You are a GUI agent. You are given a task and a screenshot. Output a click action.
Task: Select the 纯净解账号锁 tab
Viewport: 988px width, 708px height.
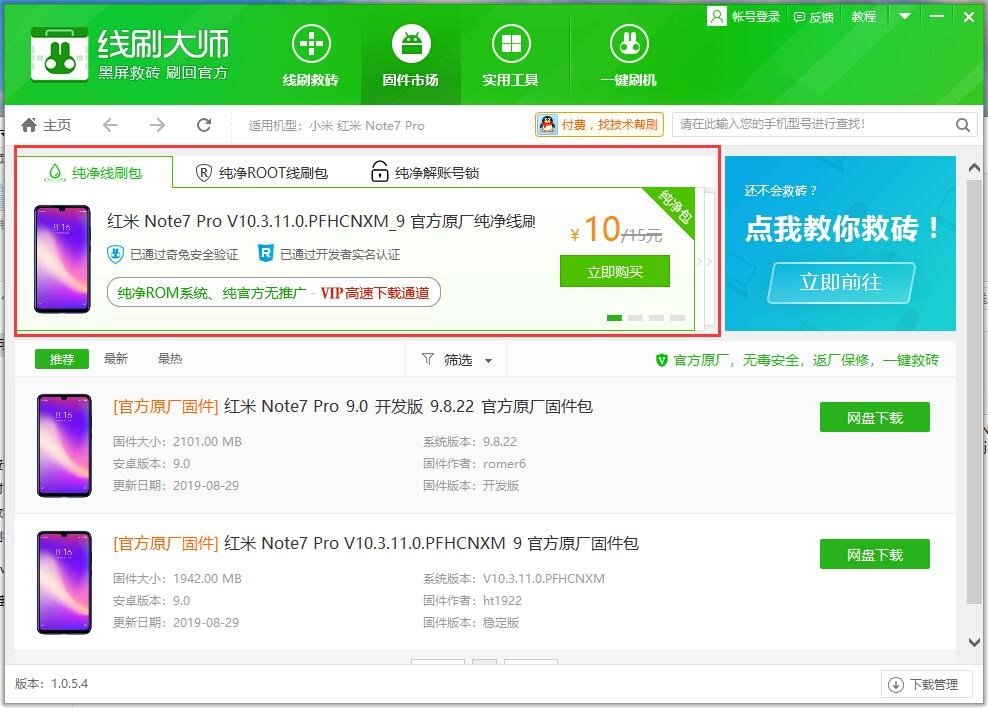click(x=425, y=172)
